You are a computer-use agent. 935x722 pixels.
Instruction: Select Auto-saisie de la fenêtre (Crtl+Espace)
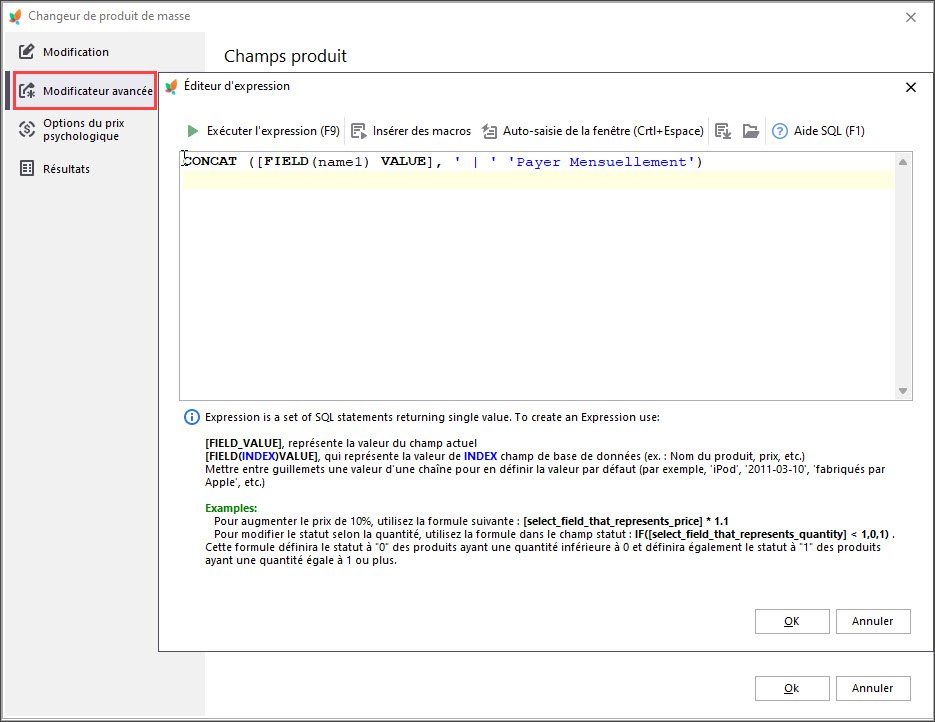593,131
